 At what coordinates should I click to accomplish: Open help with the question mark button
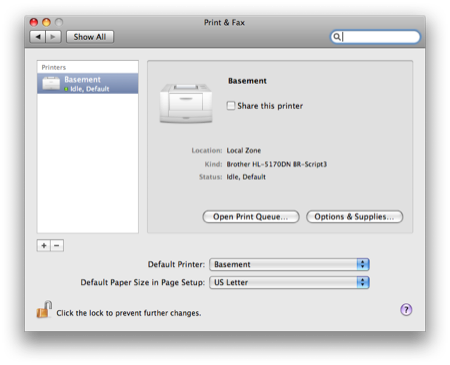pyautogui.click(x=406, y=310)
